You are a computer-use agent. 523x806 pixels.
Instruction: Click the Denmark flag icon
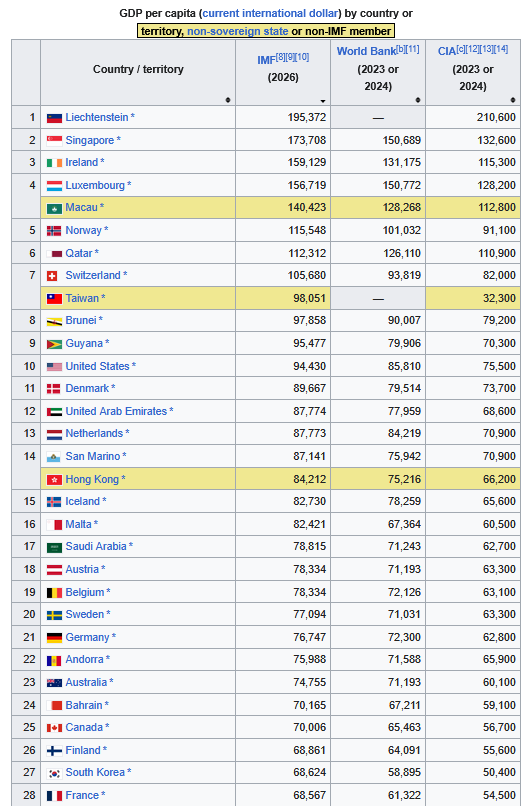click(53, 389)
